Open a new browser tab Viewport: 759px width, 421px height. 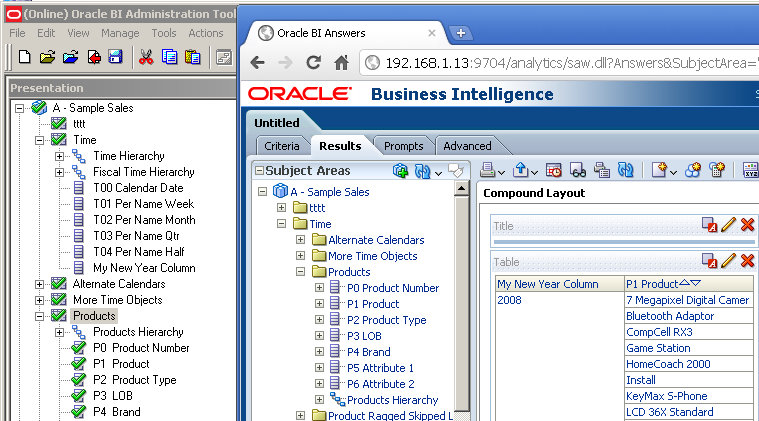pyautogui.click(x=461, y=33)
